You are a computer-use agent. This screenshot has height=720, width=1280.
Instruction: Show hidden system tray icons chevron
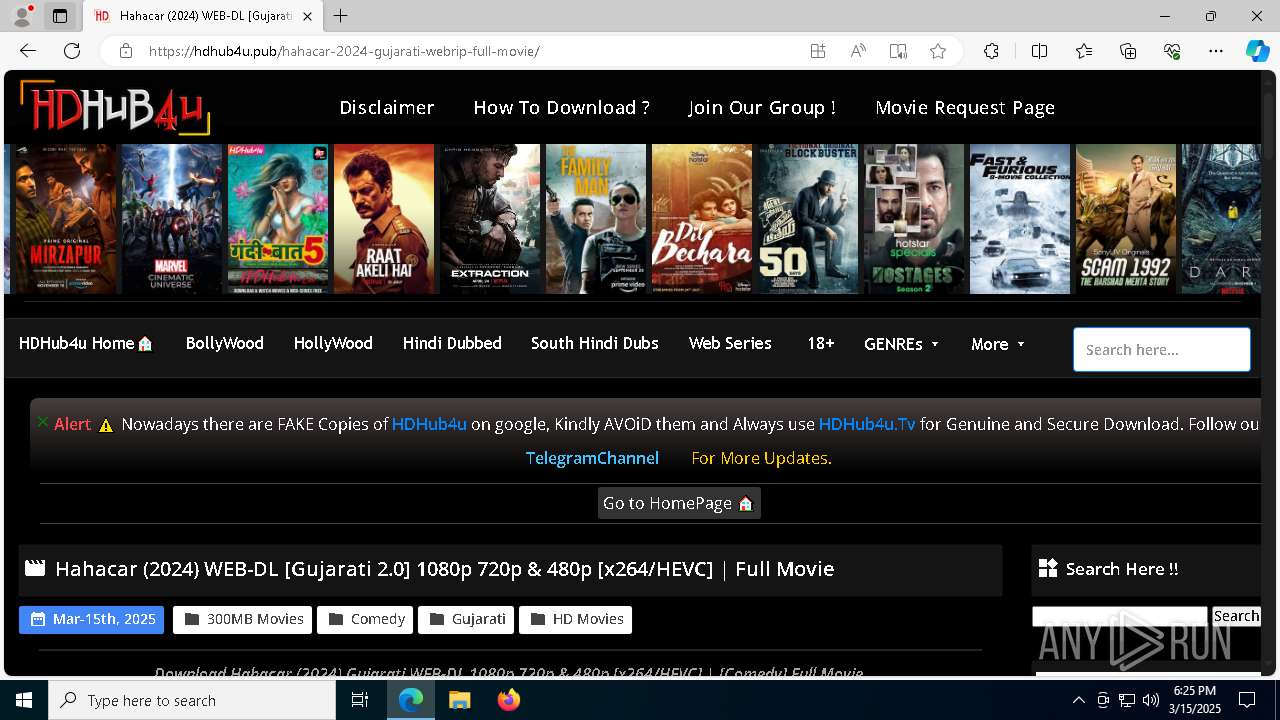(x=1078, y=700)
